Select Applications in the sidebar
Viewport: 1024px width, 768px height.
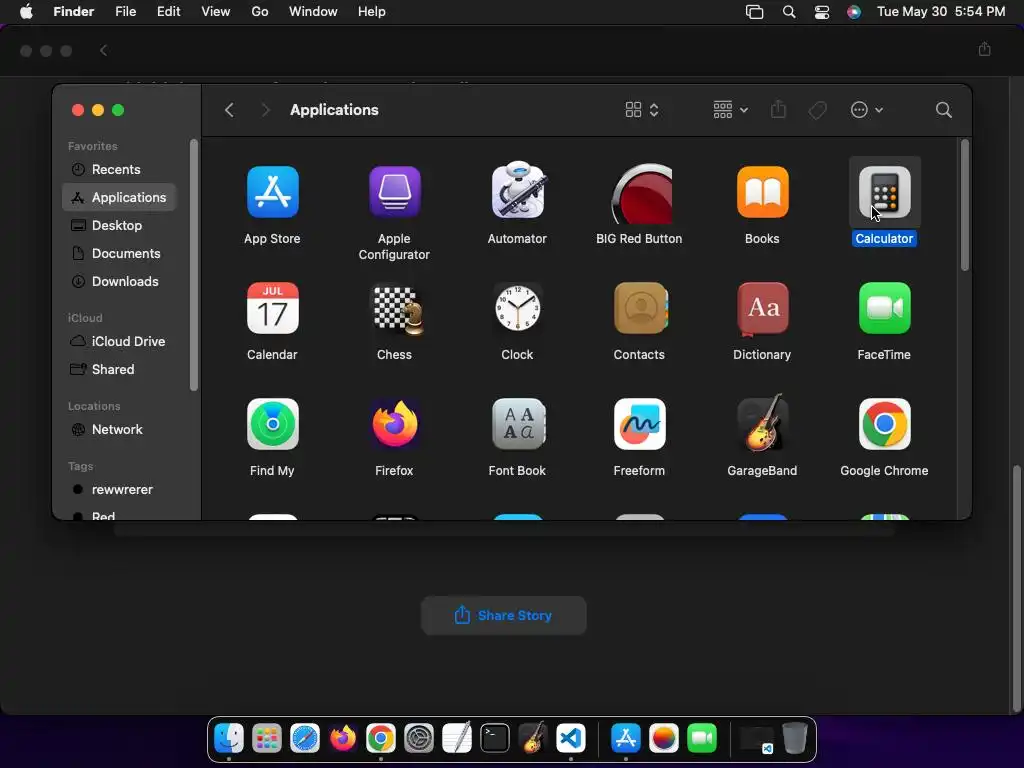[119, 197]
